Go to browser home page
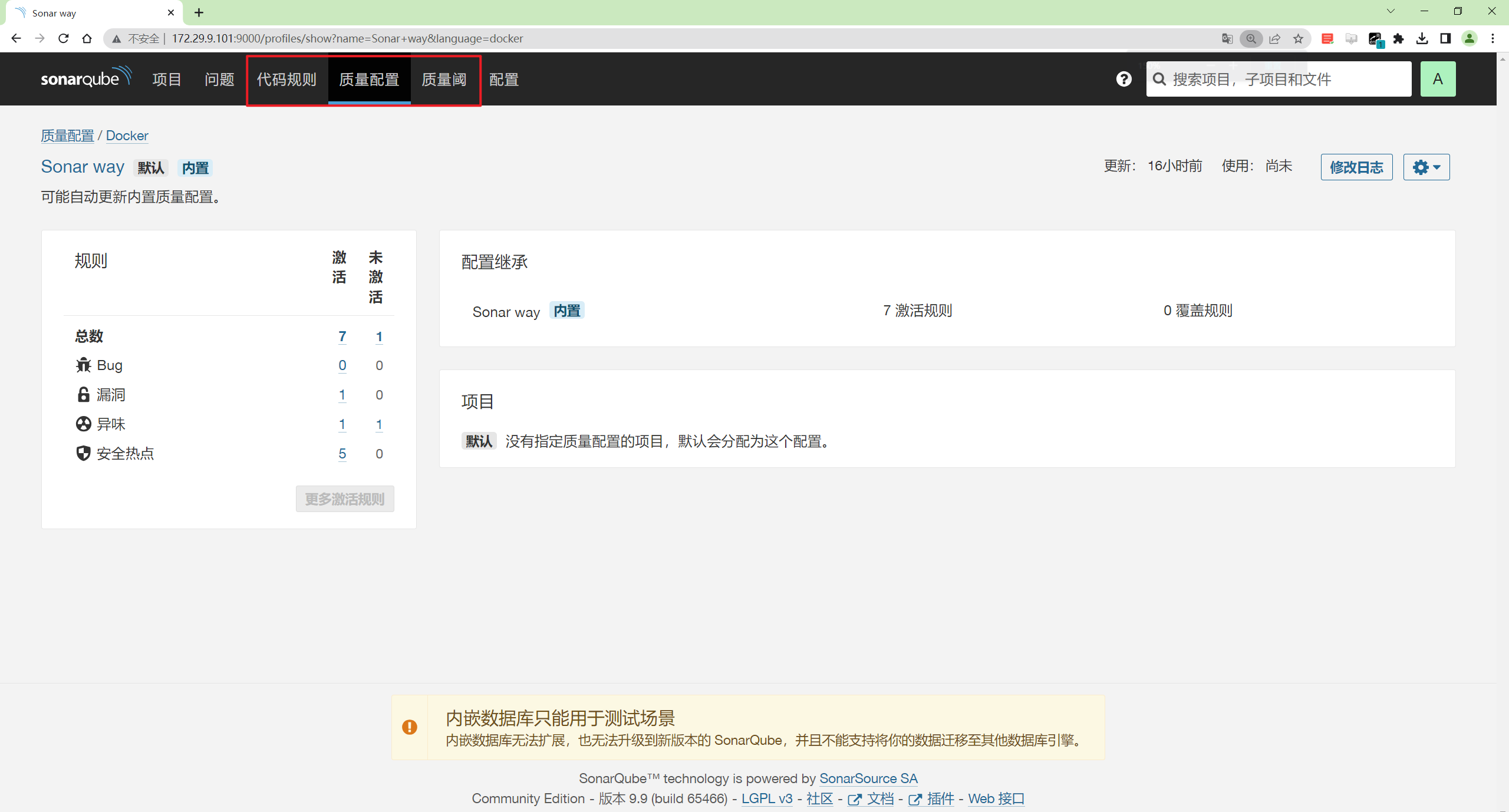 [87, 38]
